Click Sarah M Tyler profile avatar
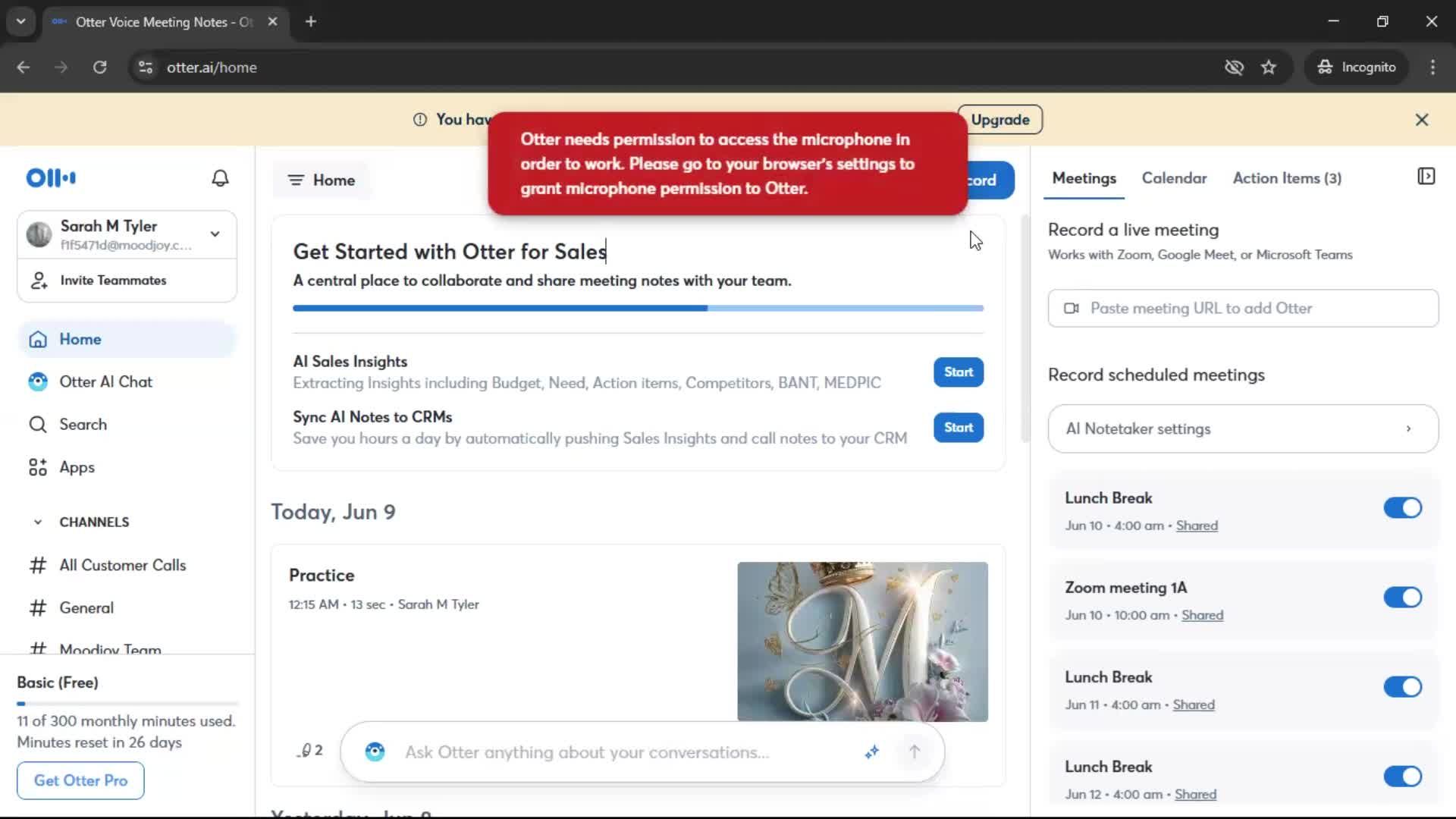The image size is (1456, 819). point(39,235)
